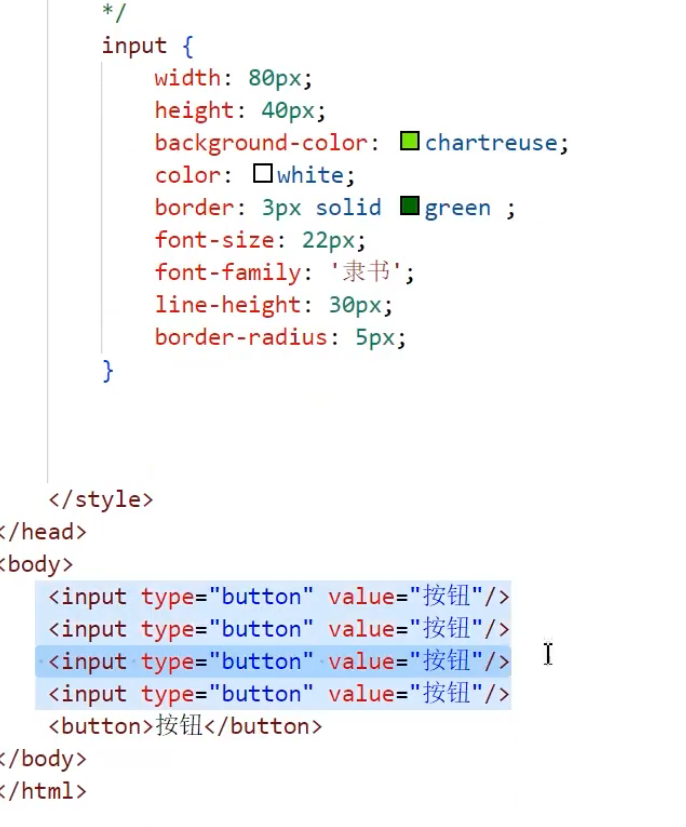Click the 'white' color value text
686x827 pixels.
(311, 175)
